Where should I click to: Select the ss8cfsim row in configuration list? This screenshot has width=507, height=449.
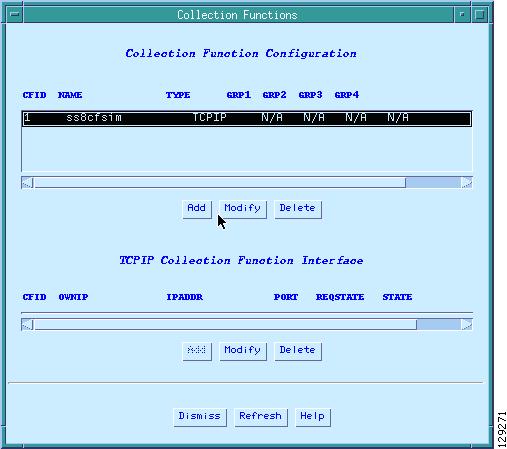[247, 118]
